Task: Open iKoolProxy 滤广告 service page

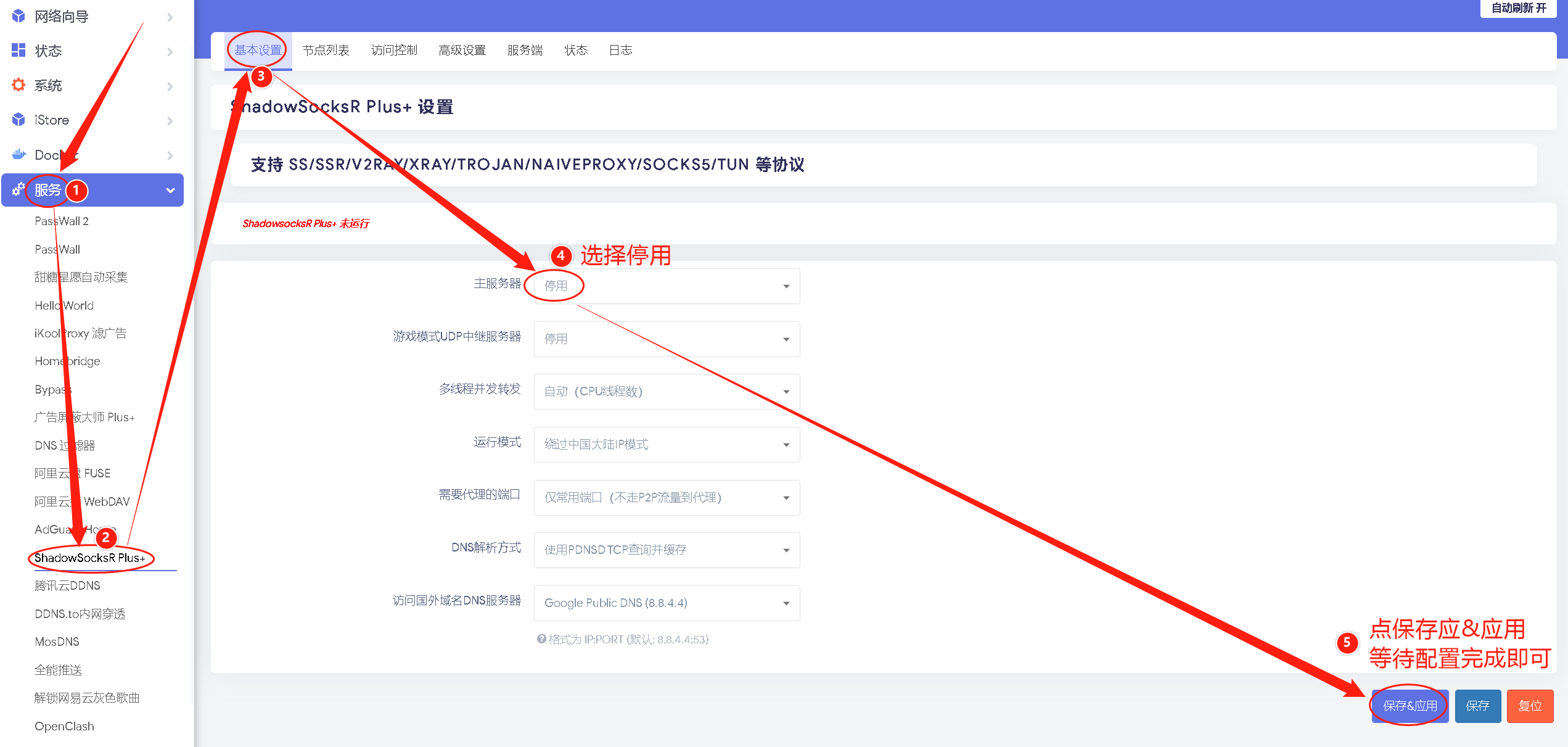Action: 80,334
